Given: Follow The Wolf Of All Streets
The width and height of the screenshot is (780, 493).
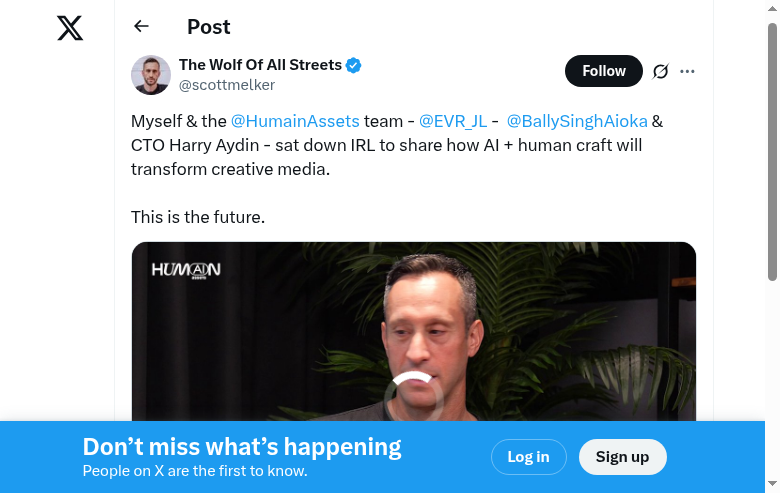Looking at the screenshot, I should click(x=603, y=71).
